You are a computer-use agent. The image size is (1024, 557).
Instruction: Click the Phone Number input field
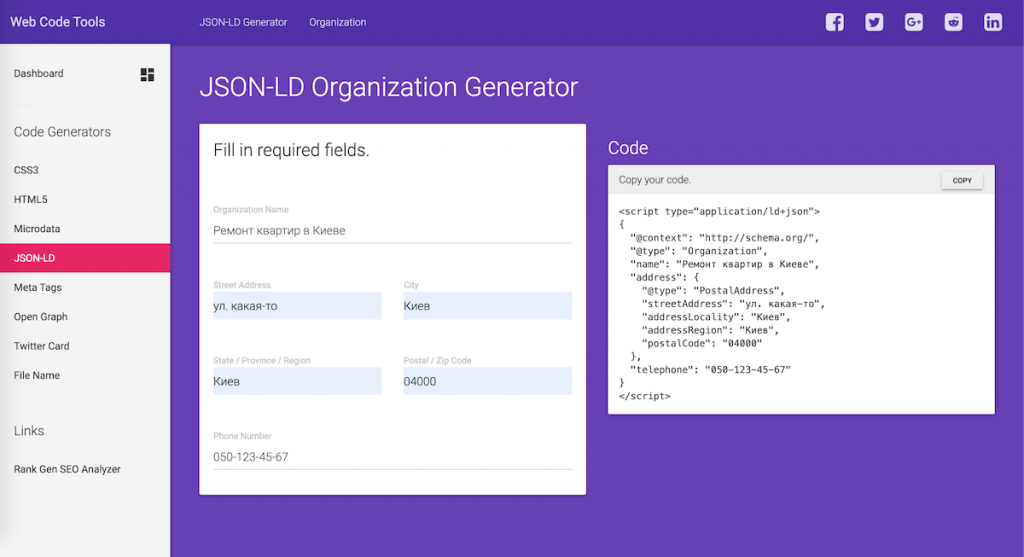click(x=392, y=457)
